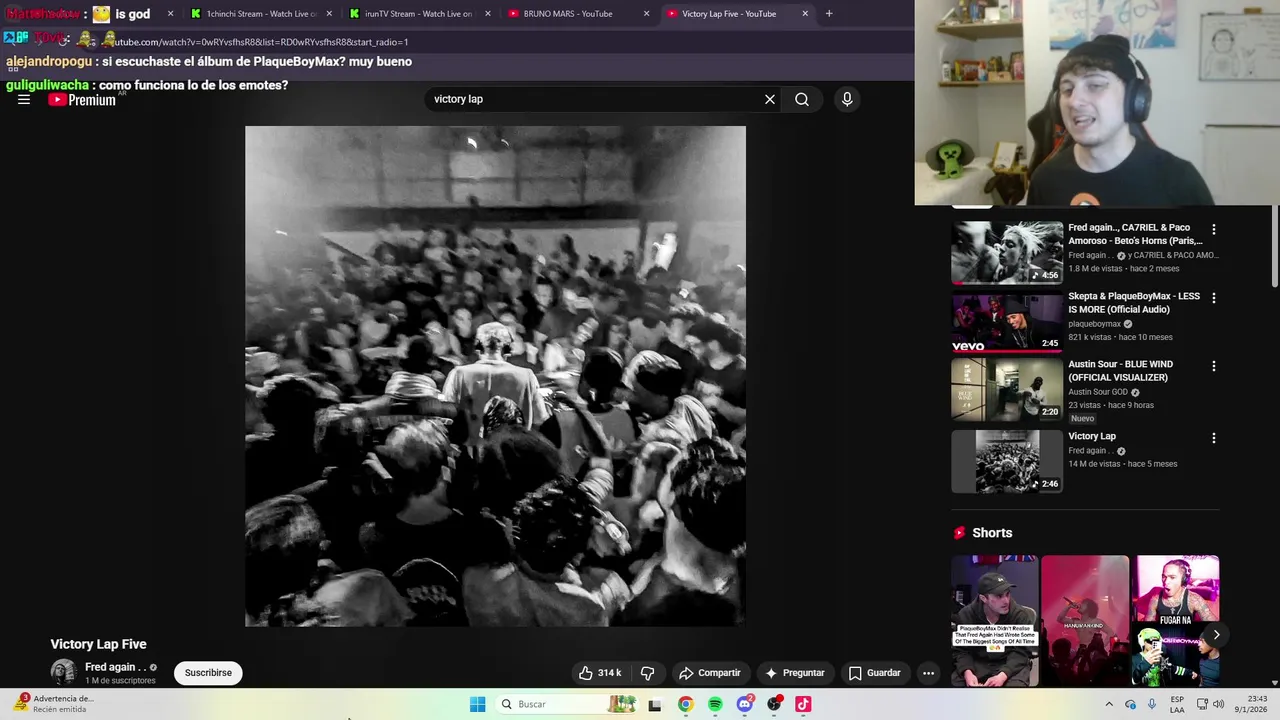
Task: Open the Austin Sour GOD channel link
Action: pyautogui.click(x=1097, y=392)
